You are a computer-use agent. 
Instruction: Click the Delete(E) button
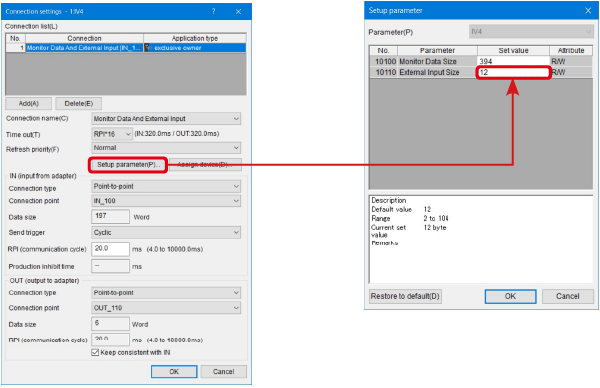tap(78, 104)
